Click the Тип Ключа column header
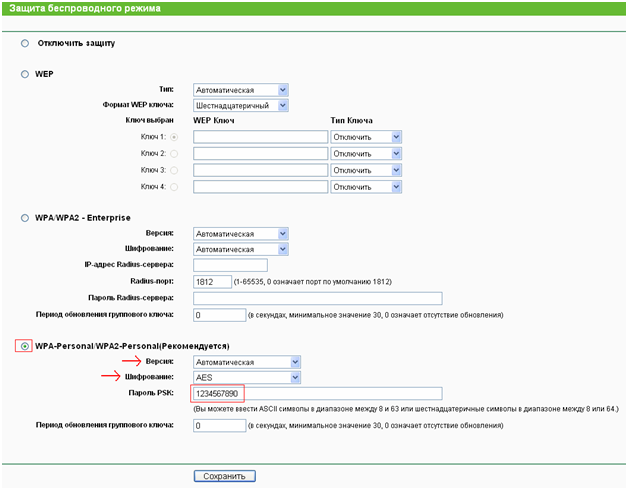Image resolution: width=628 pixels, height=490 pixels. pyautogui.click(x=351, y=121)
